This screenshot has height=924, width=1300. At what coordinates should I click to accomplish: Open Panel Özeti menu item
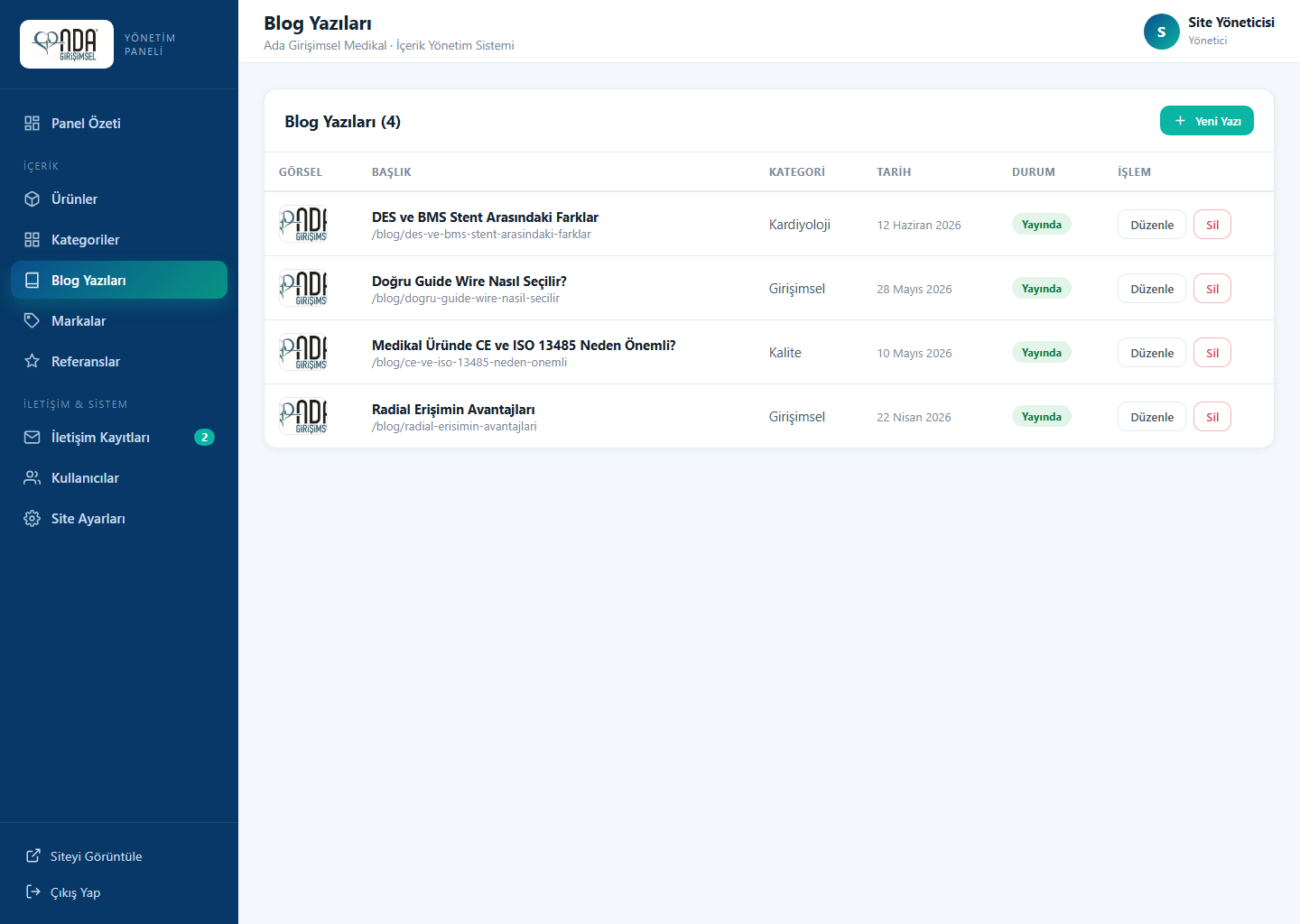[x=119, y=123]
